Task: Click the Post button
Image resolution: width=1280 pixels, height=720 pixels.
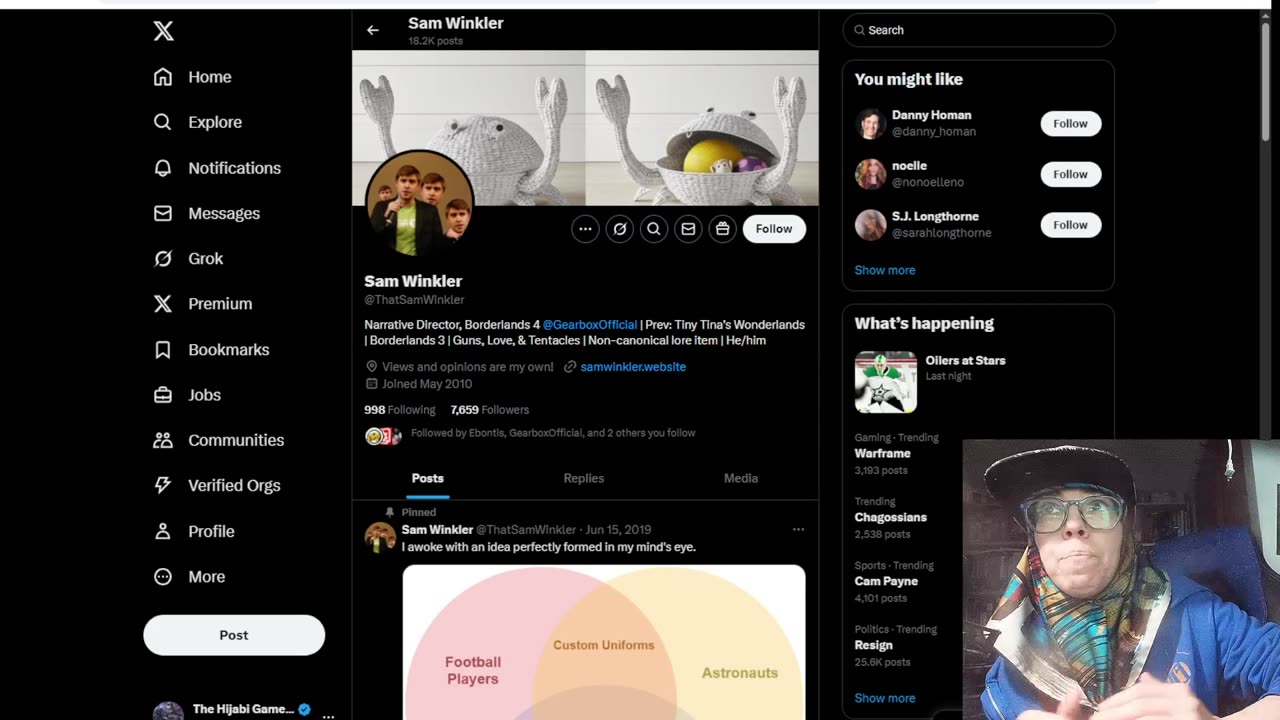Action: pos(234,635)
